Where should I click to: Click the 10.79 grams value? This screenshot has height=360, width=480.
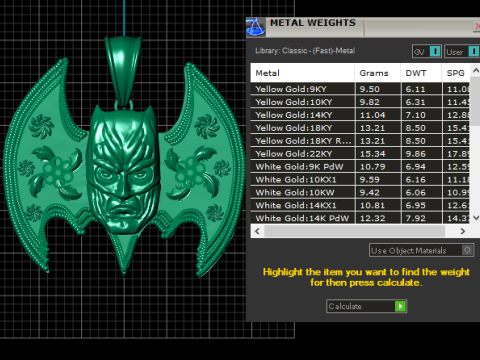pos(373,167)
